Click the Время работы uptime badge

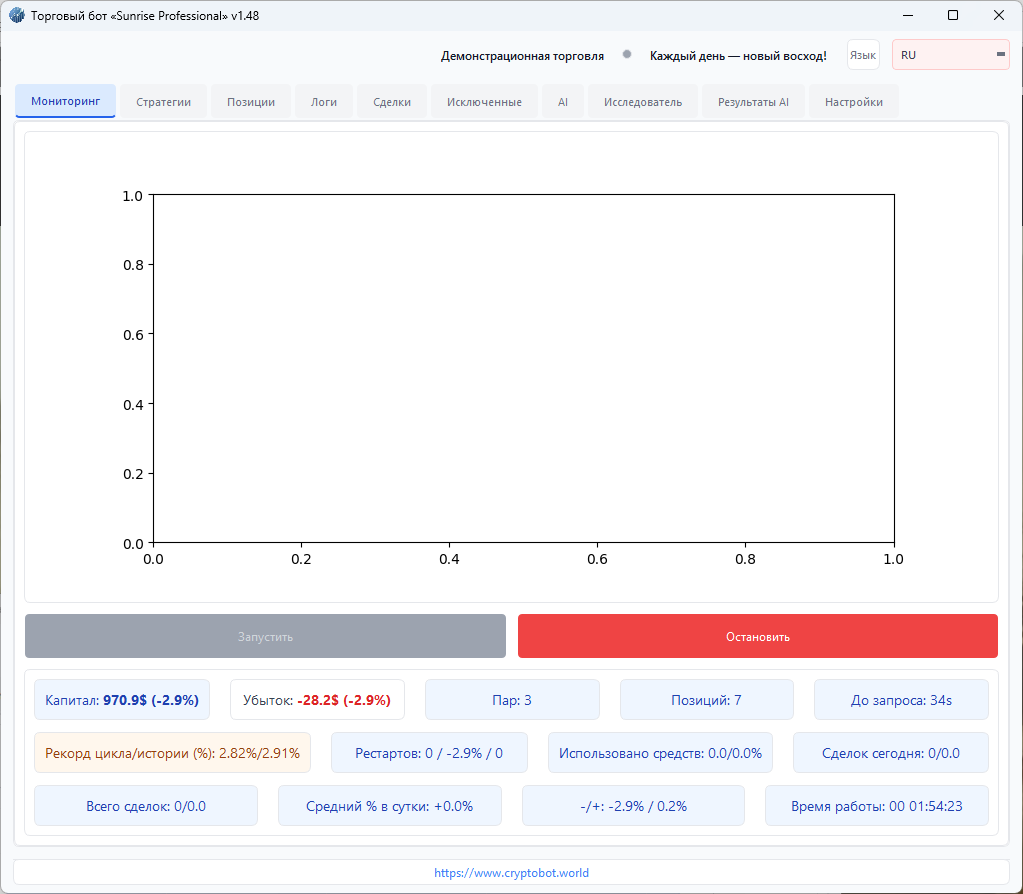877,805
